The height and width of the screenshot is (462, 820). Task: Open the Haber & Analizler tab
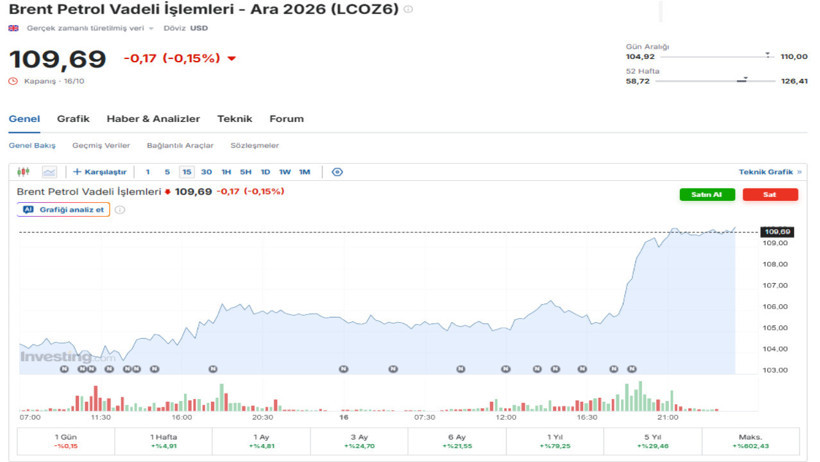tap(153, 119)
